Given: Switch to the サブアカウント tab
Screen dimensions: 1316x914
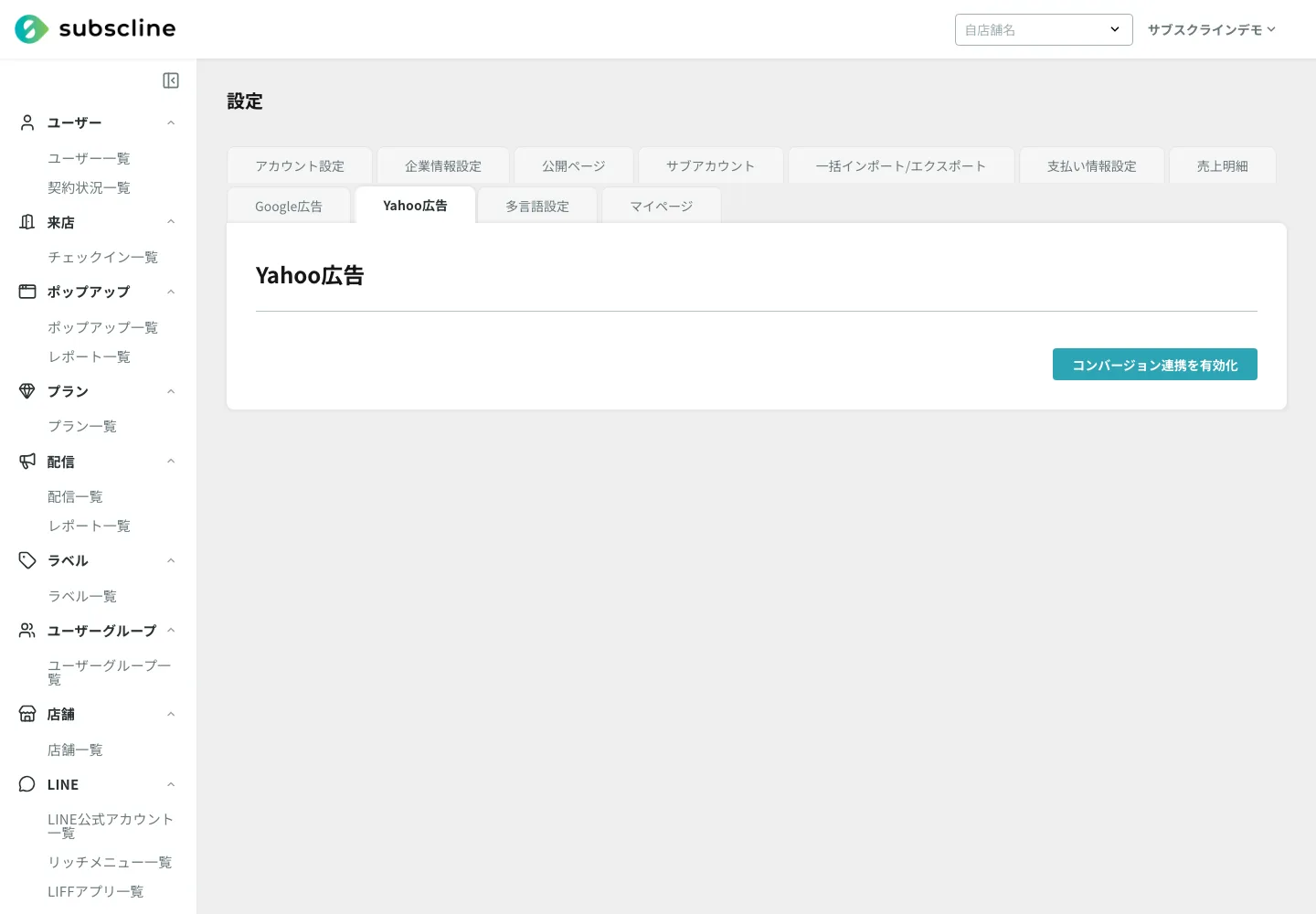Looking at the screenshot, I should 711,165.
